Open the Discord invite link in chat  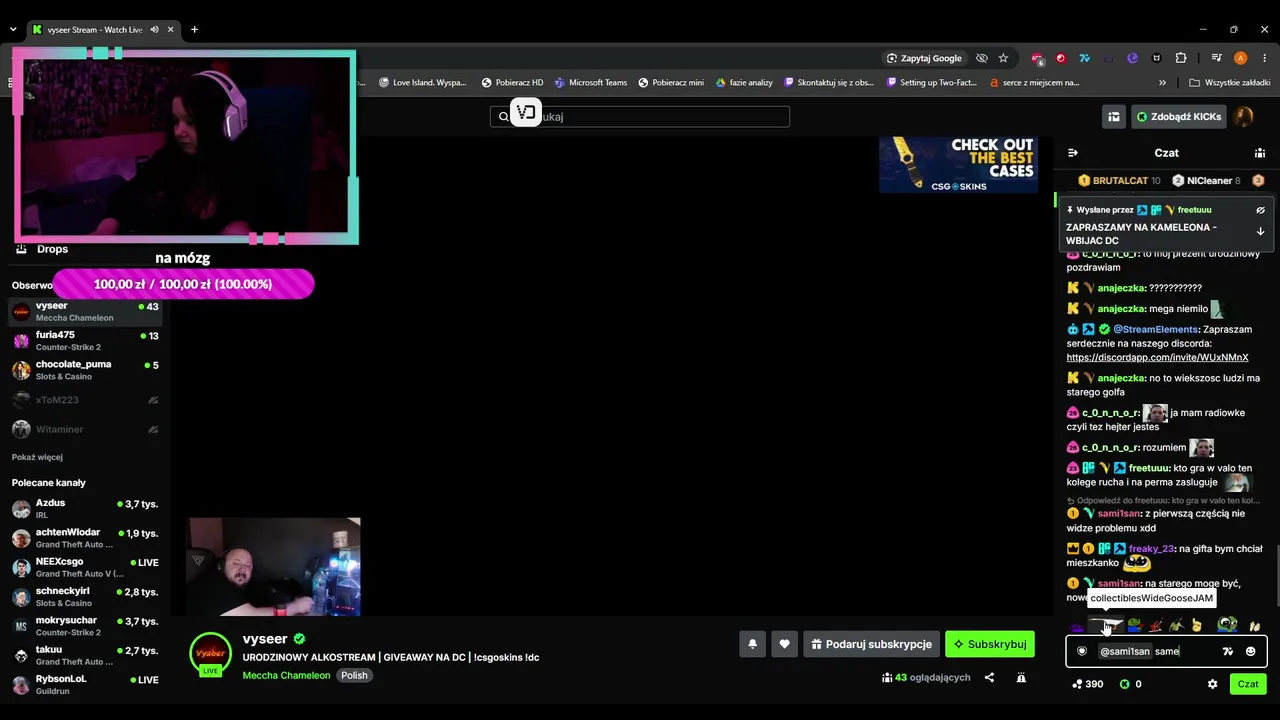coord(1157,357)
